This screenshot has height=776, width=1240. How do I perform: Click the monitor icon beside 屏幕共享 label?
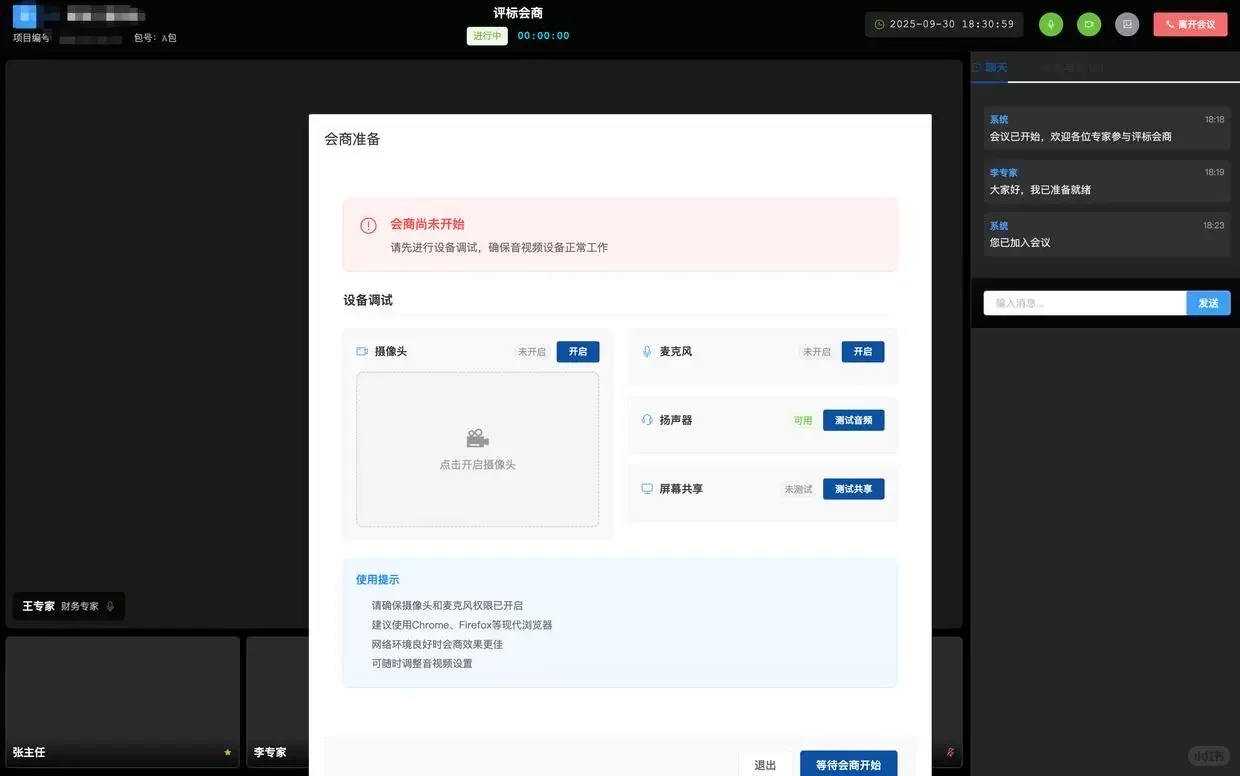(646, 489)
